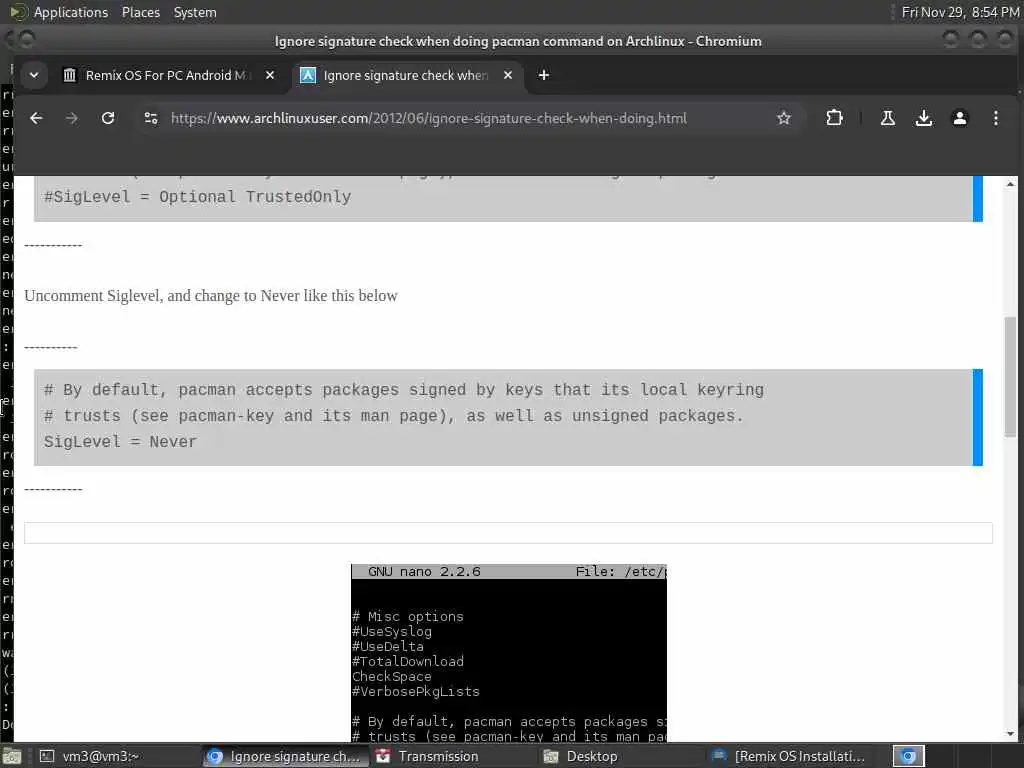Screen dimensions: 1024x768
Task: Open Chromium three-dot menu
Action: point(995,118)
